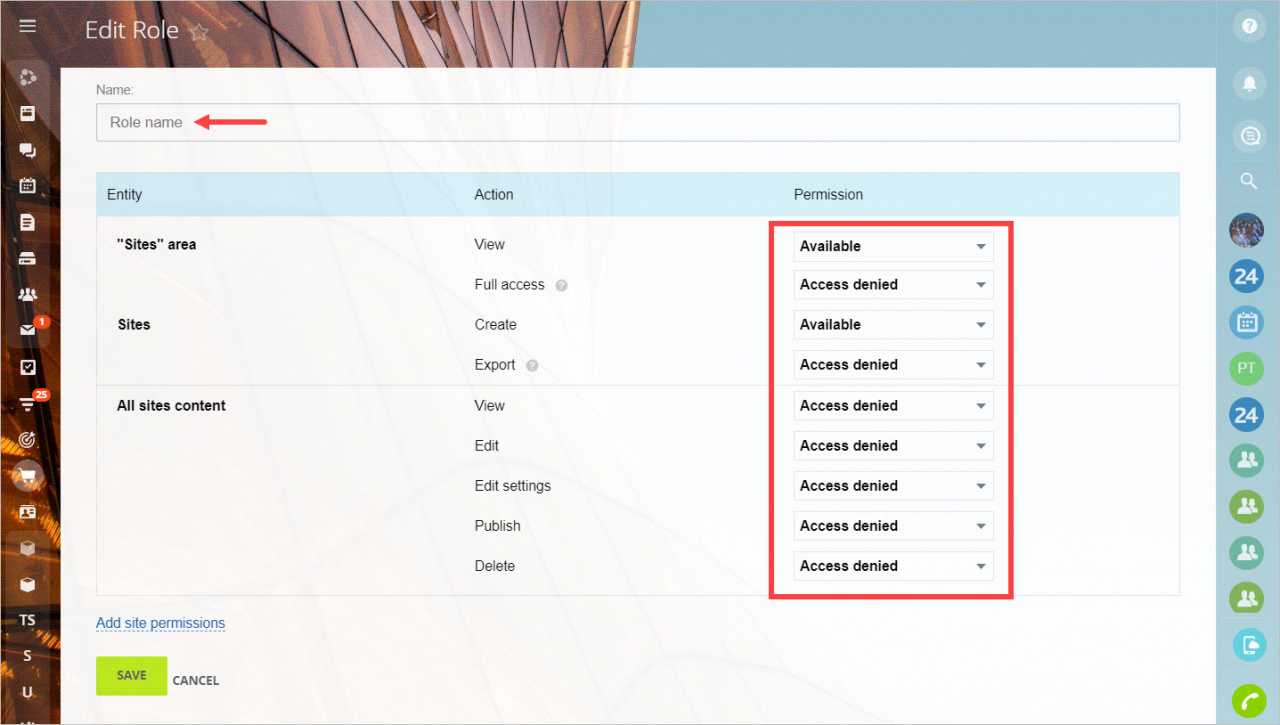The height and width of the screenshot is (725, 1280).
Task: Open the drive storage icon in left sidebar
Action: coord(28,258)
